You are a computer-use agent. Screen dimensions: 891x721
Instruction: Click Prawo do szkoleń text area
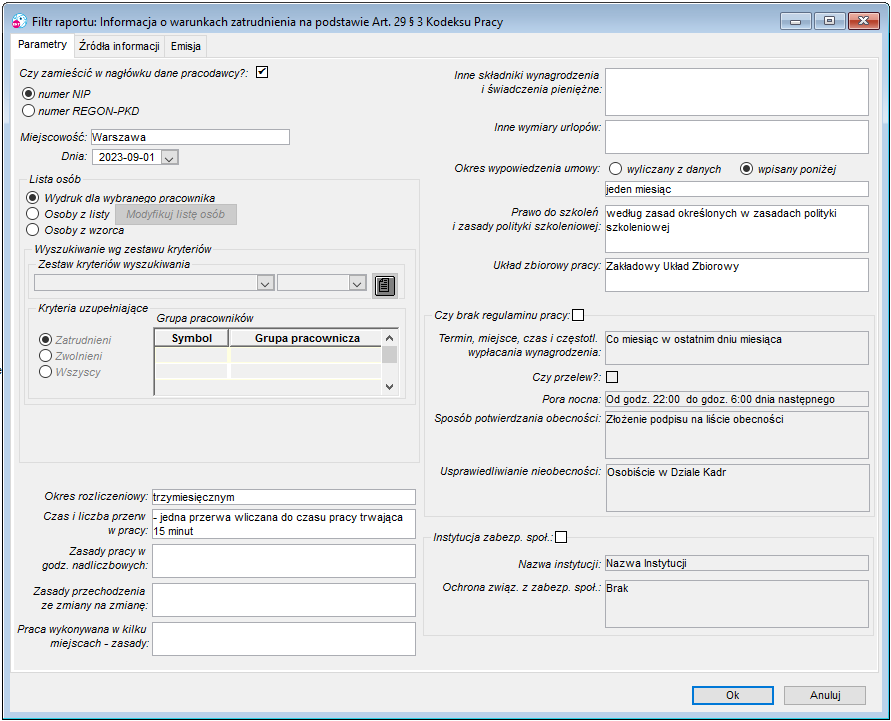pos(736,228)
